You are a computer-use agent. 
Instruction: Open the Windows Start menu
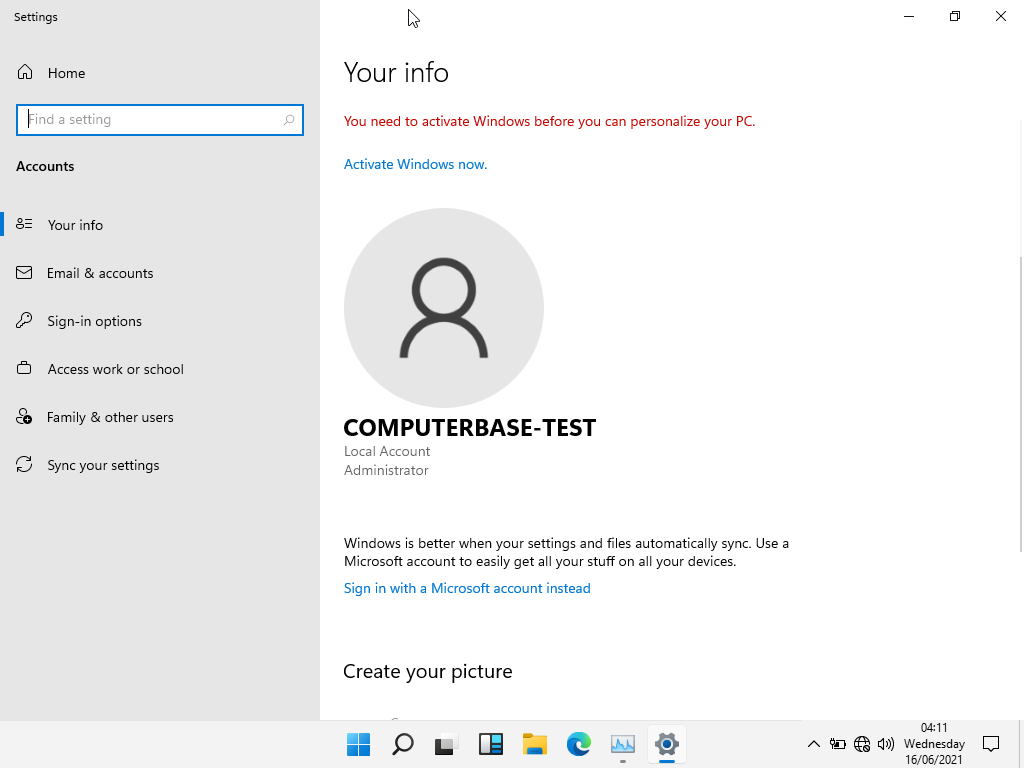pyautogui.click(x=359, y=744)
